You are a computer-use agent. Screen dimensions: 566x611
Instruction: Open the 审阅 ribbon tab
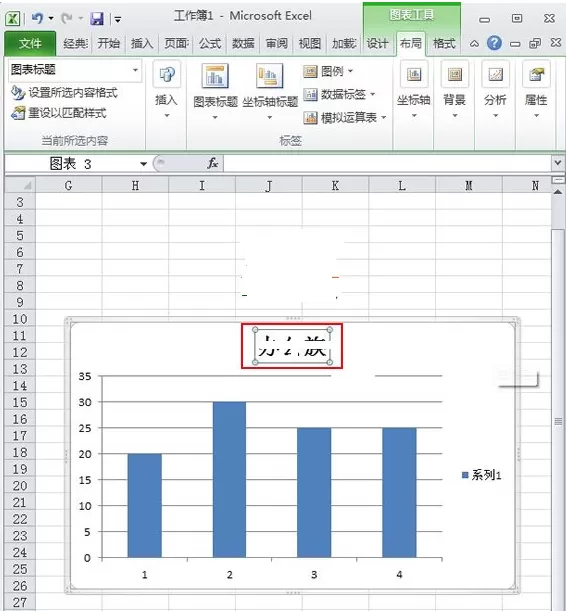277,43
